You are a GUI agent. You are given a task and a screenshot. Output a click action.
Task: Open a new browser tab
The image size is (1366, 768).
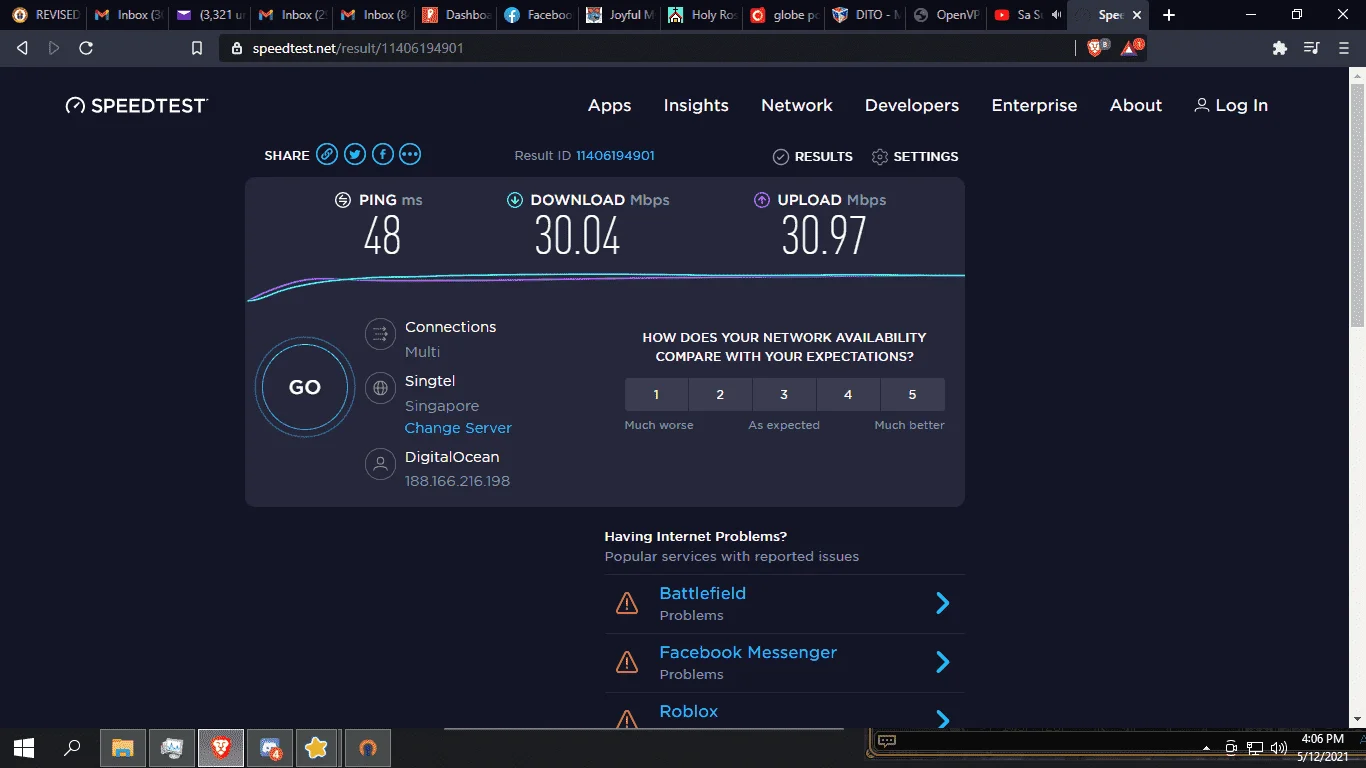tap(1169, 15)
